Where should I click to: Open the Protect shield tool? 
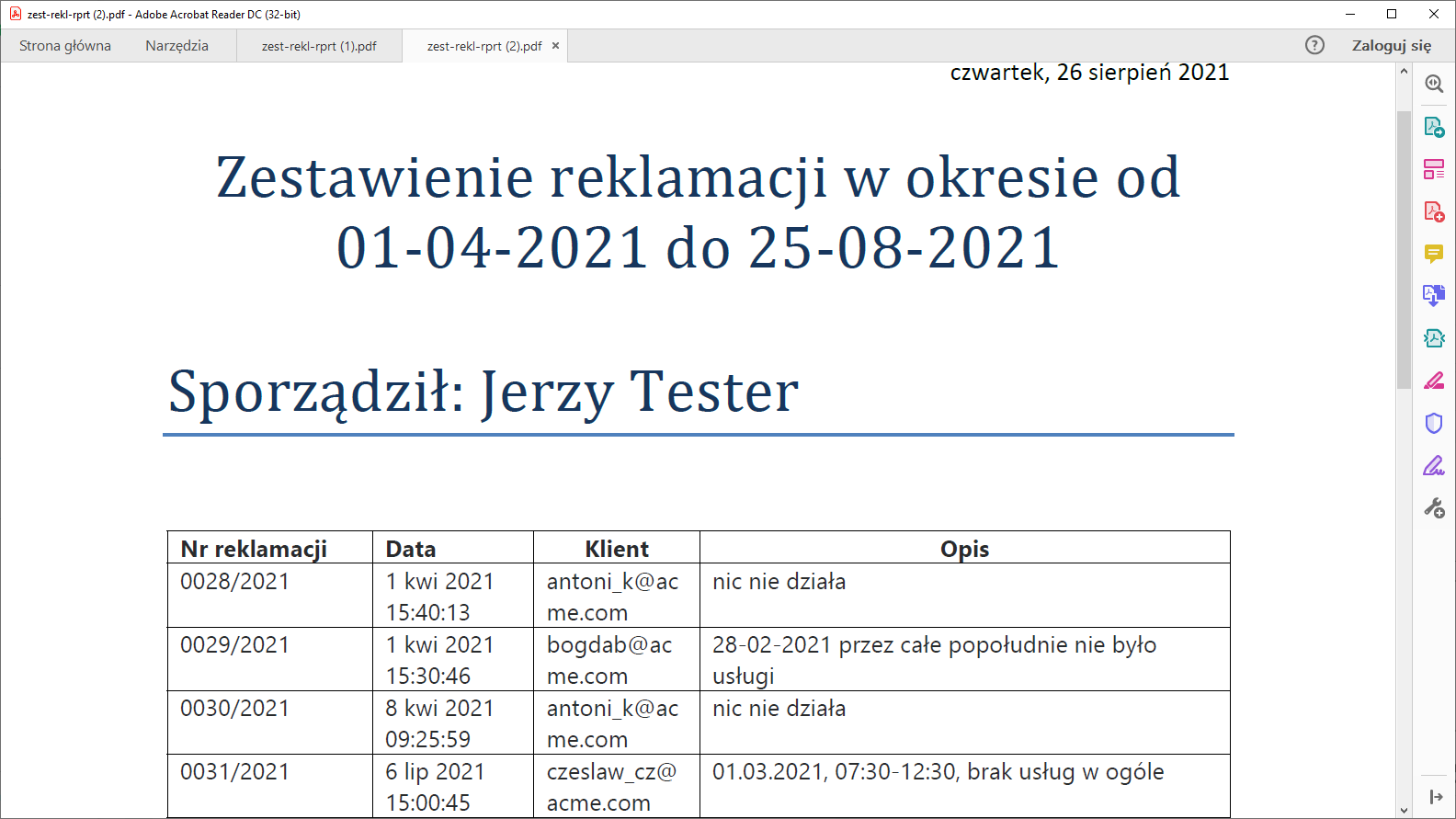pos(1434,423)
